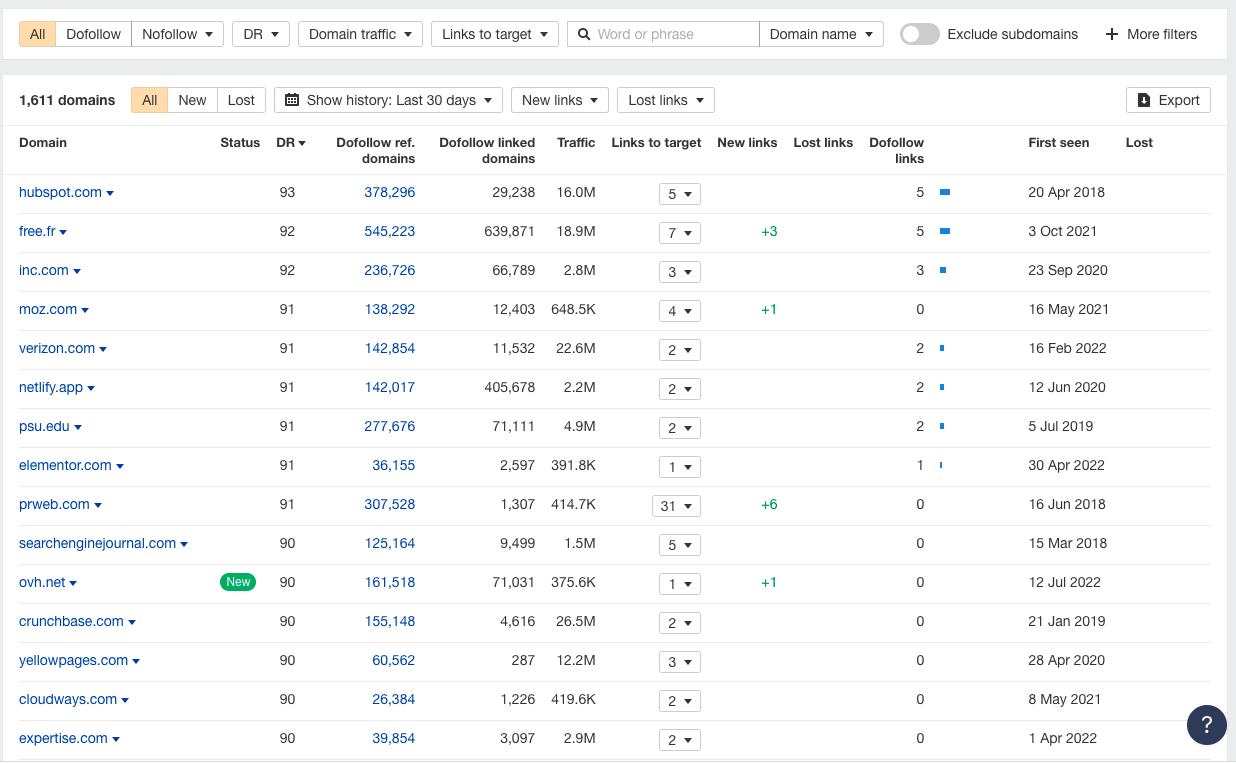1236x764 pixels.
Task: Click the +6 new links for prweb.com
Action: click(769, 504)
